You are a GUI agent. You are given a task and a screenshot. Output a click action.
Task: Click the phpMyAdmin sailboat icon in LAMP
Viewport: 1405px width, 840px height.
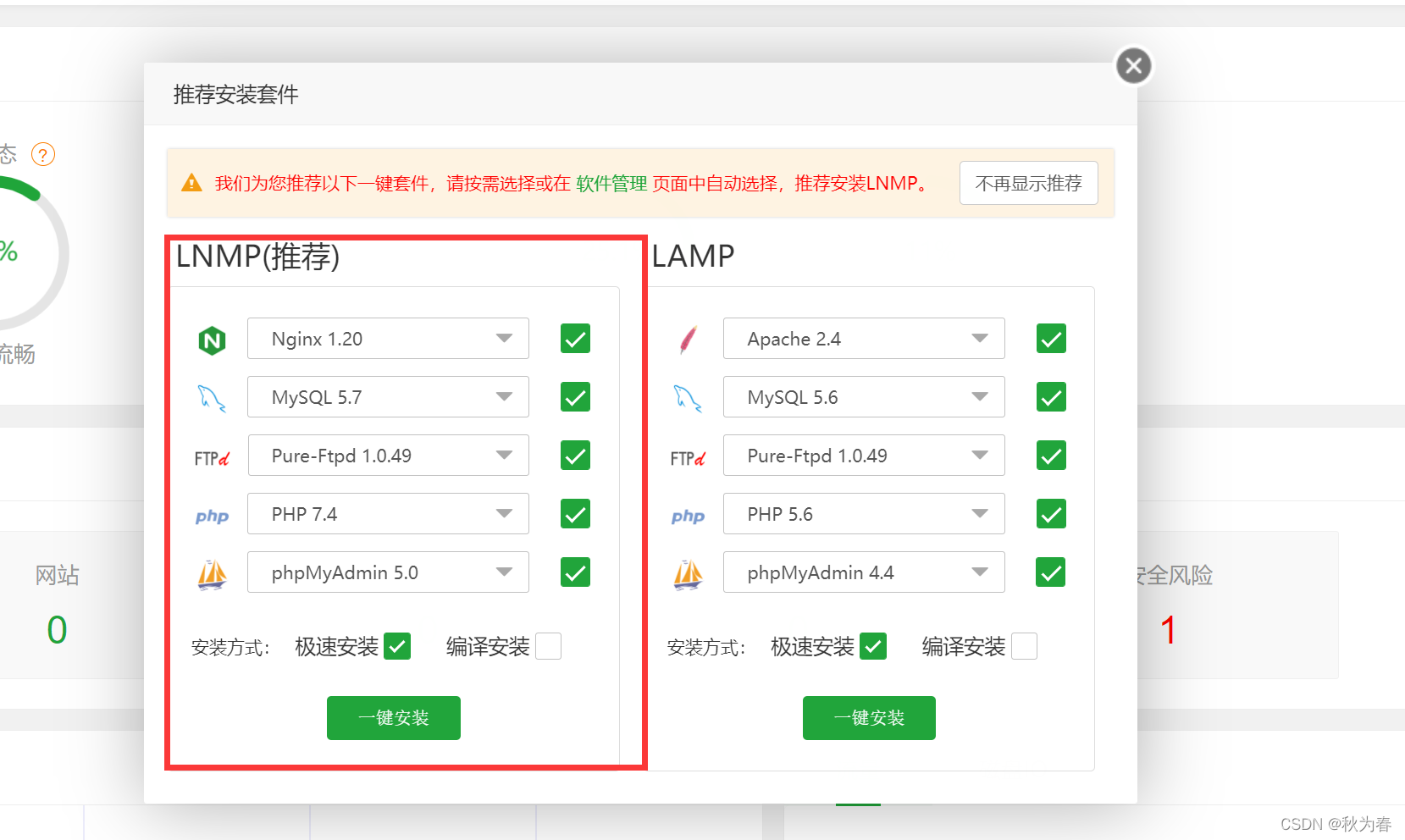[x=688, y=574]
